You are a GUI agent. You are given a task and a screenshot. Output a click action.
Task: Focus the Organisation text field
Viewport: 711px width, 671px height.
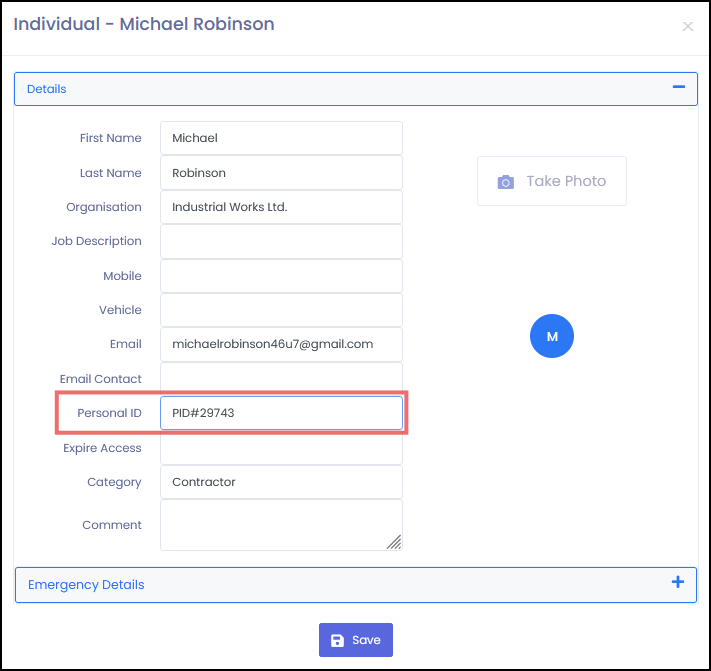[x=281, y=207]
